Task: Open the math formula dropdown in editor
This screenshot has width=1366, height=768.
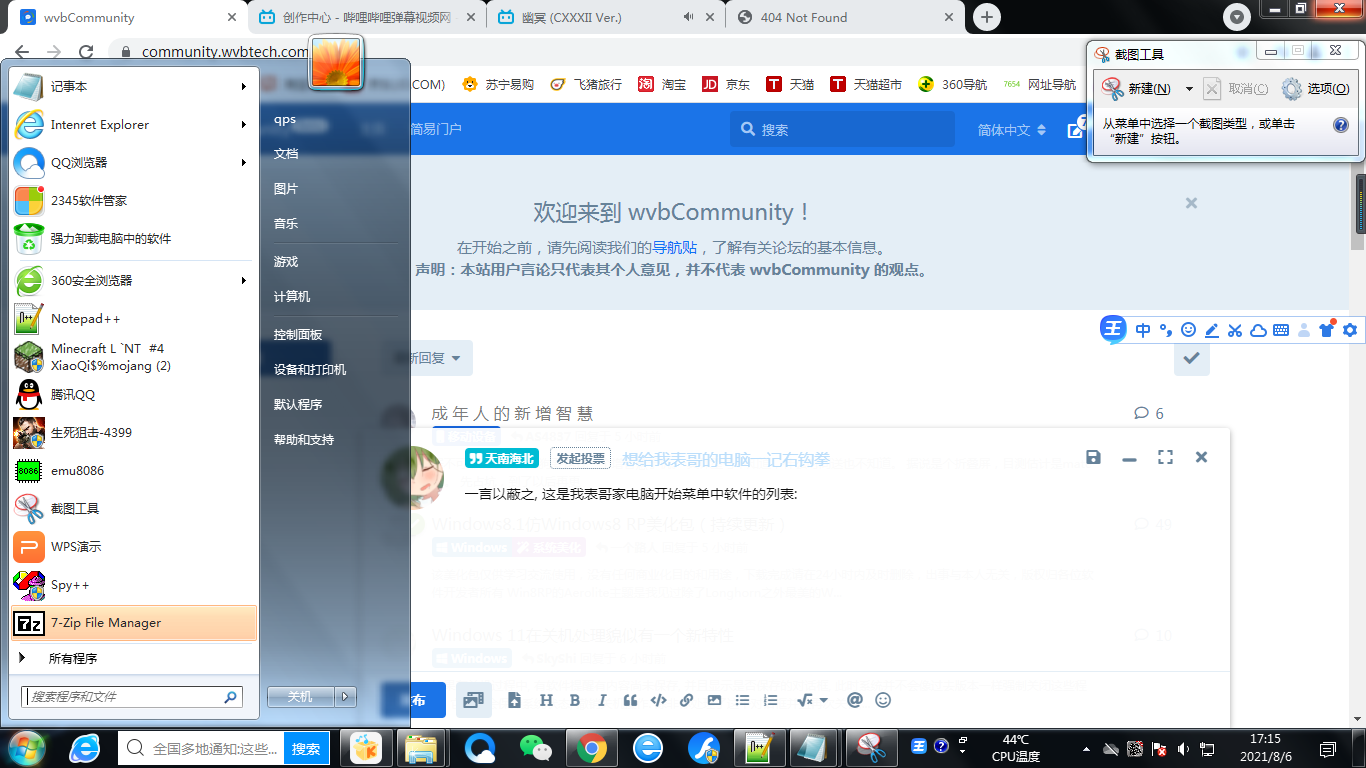Action: [812, 700]
